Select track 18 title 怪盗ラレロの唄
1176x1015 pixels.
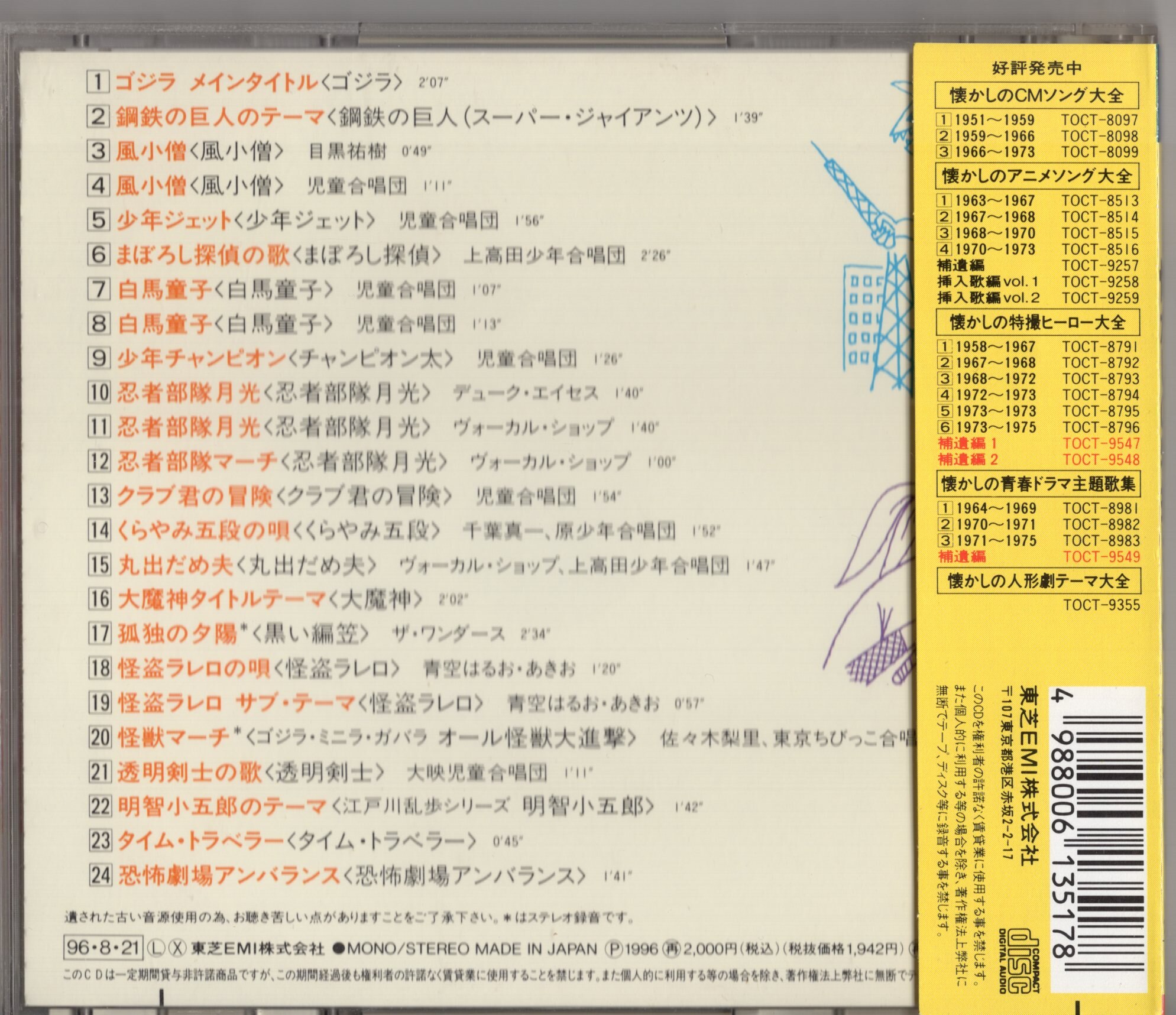click(x=194, y=668)
